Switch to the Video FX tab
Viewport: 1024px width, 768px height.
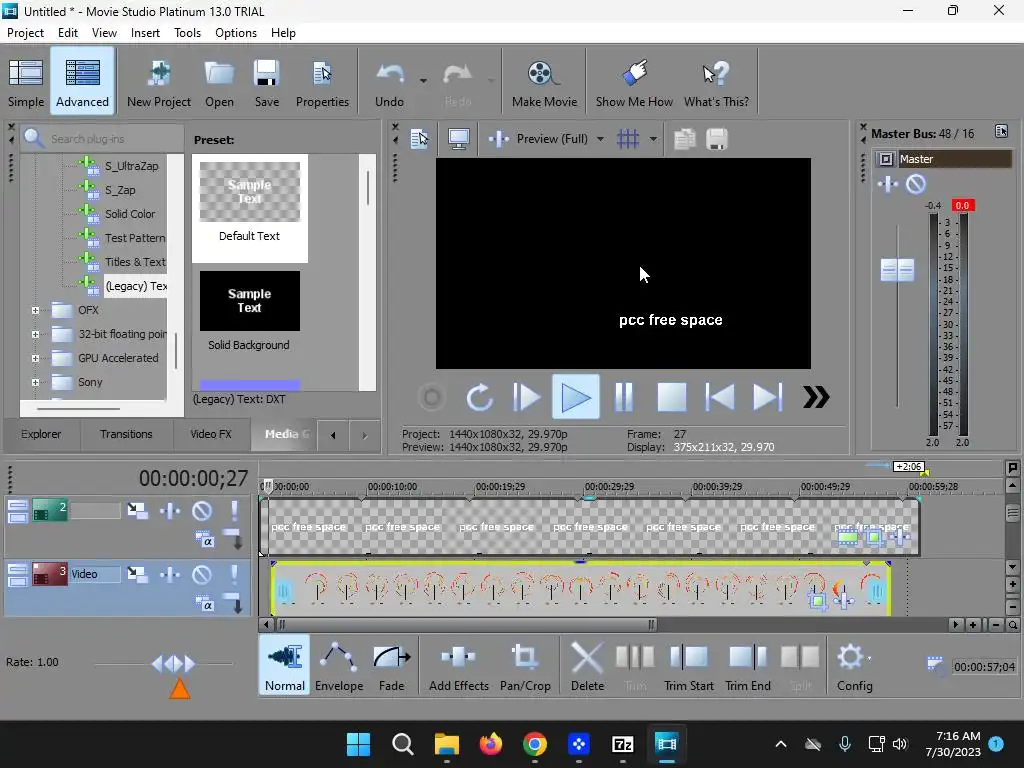(x=211, y=434)
